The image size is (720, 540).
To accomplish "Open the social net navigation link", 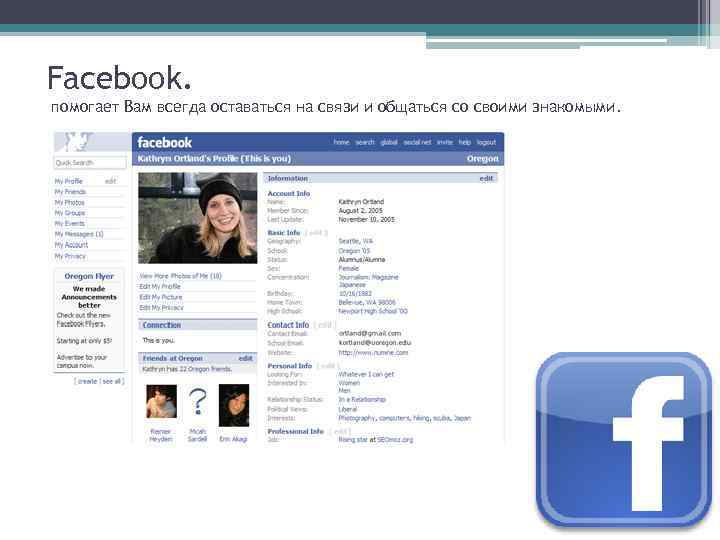I will pyautogui.click(x=417, y=142).
